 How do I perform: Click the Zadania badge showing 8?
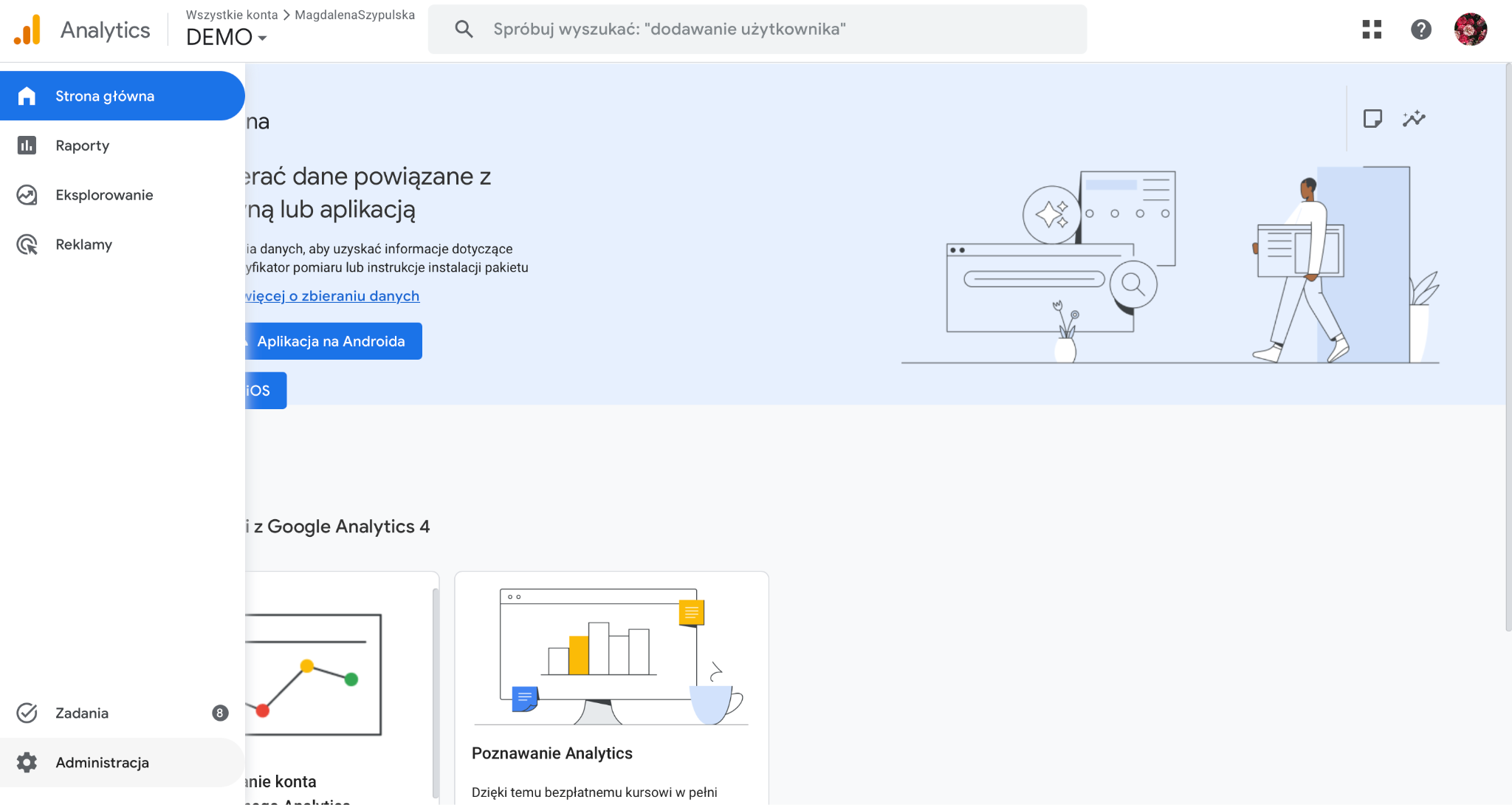220,713
